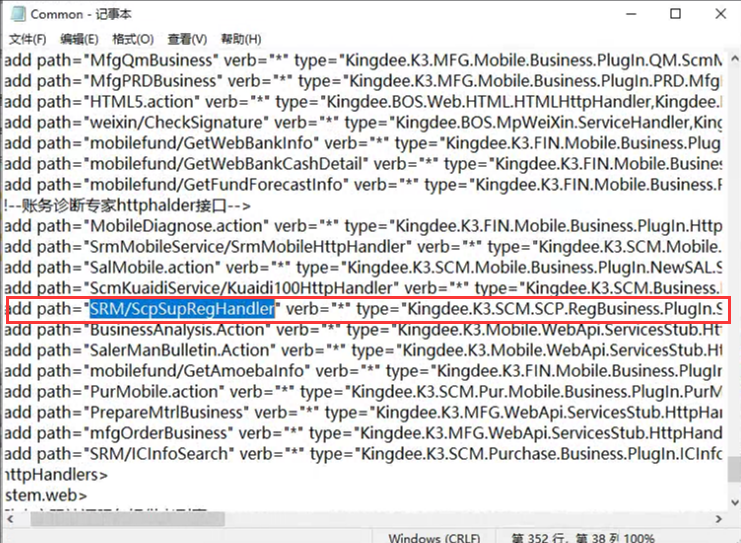
Task: Click vertical scrollbar up arrow
Action: (734, 59)
